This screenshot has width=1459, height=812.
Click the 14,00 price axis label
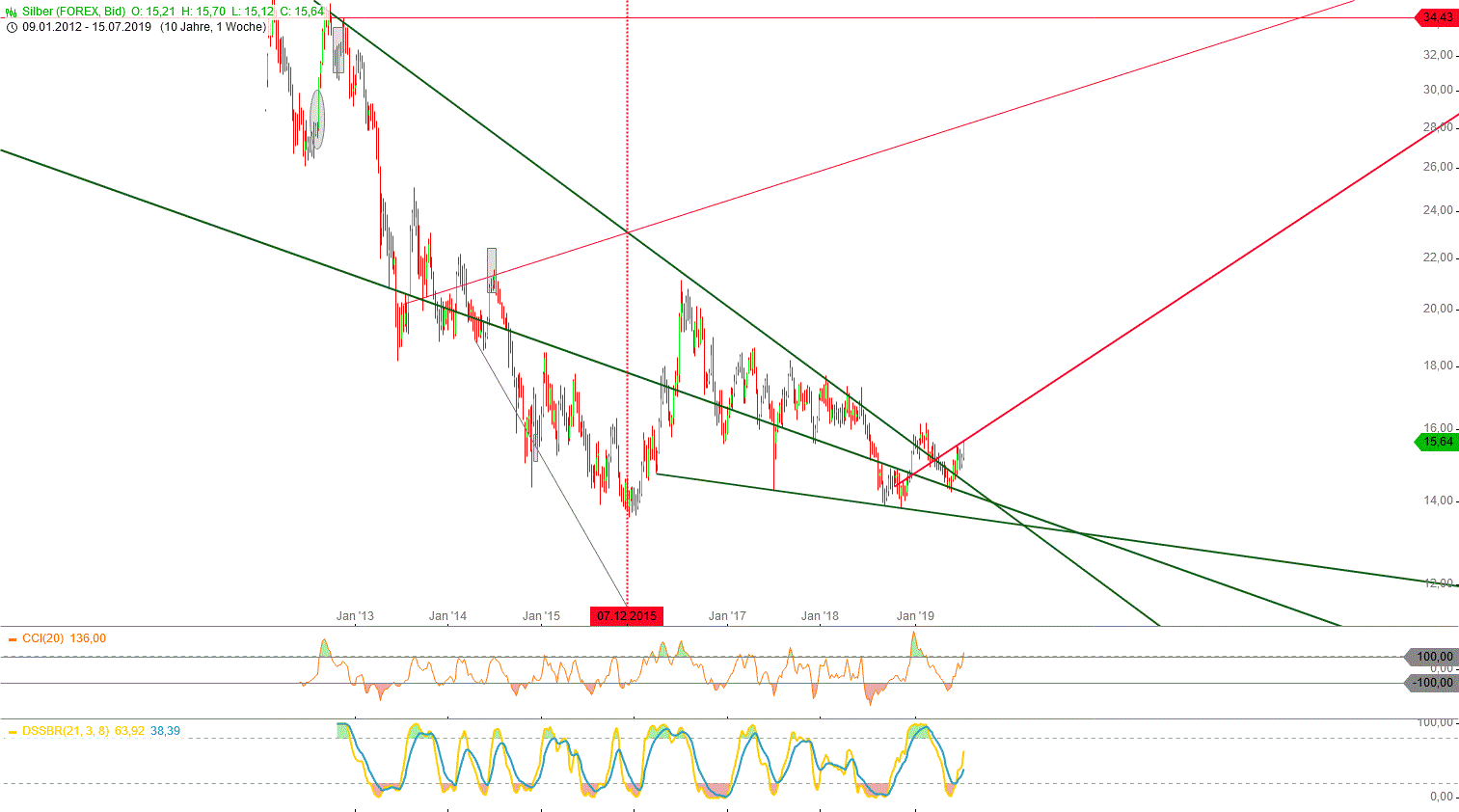[x=1438, y=501]
